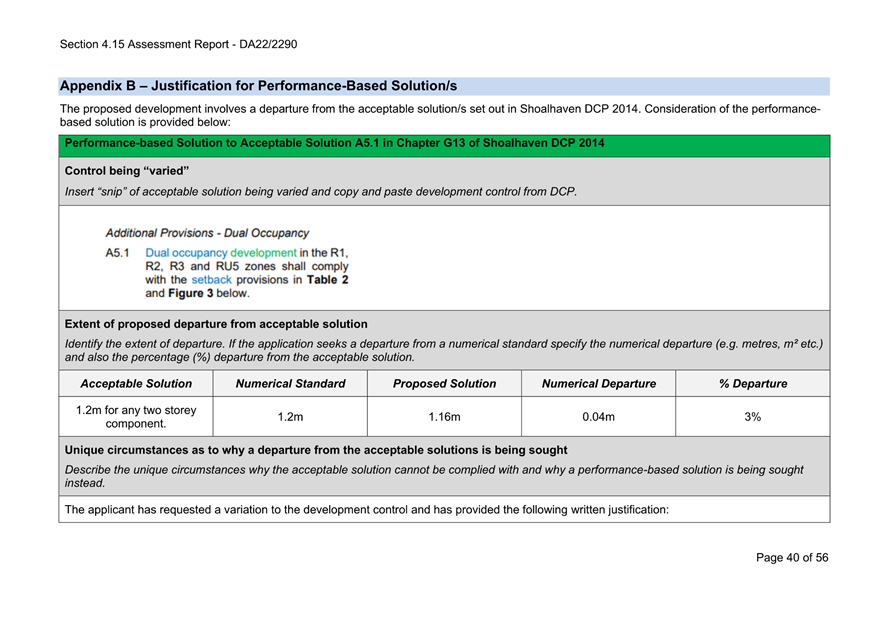Click the '1.16m' proposed solution cell
This screenshot has height=628, width=888.
445,417
